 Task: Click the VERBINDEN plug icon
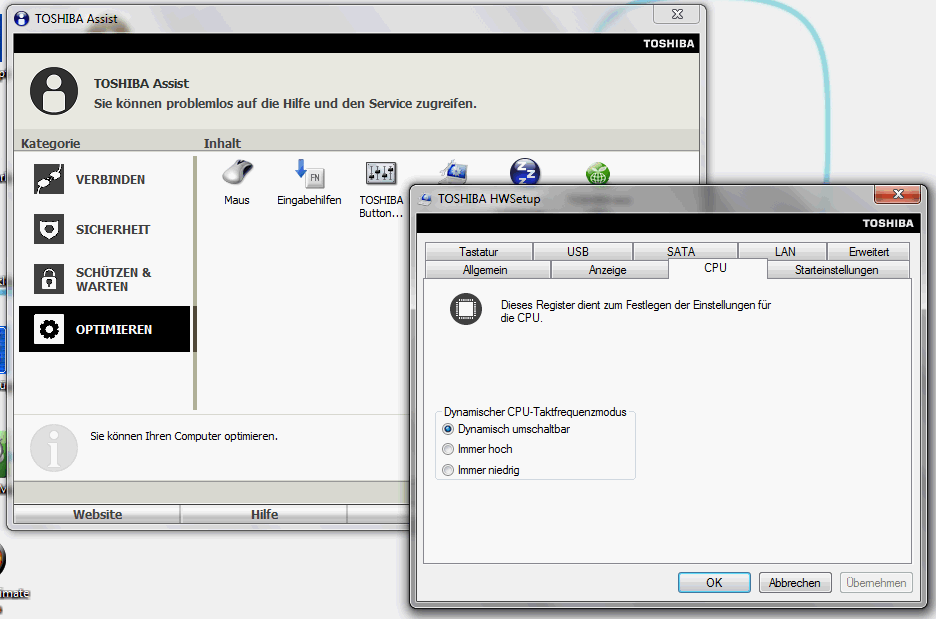[49, 179]
